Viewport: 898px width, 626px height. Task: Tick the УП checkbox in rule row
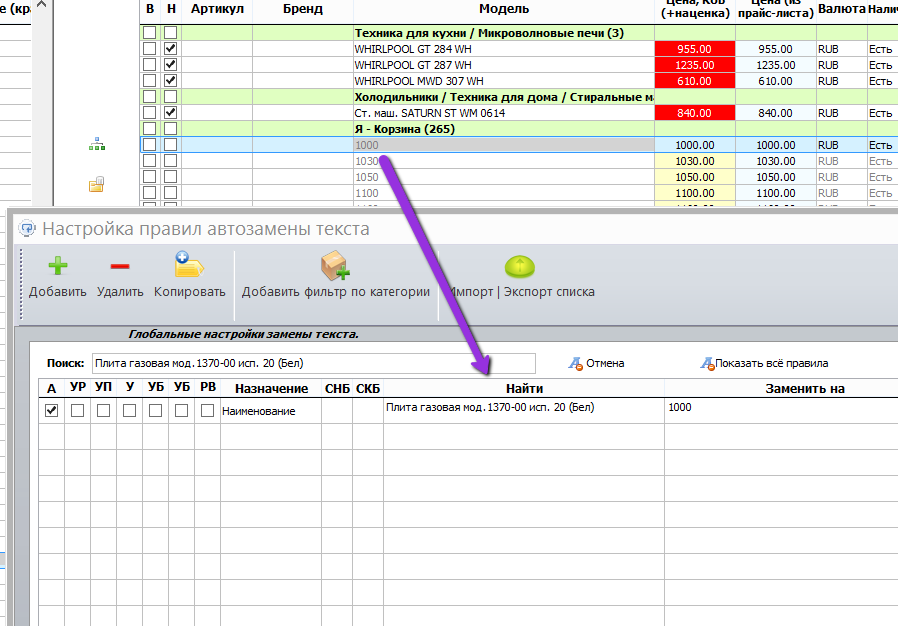pyautogui.click(x=104, y=411)
